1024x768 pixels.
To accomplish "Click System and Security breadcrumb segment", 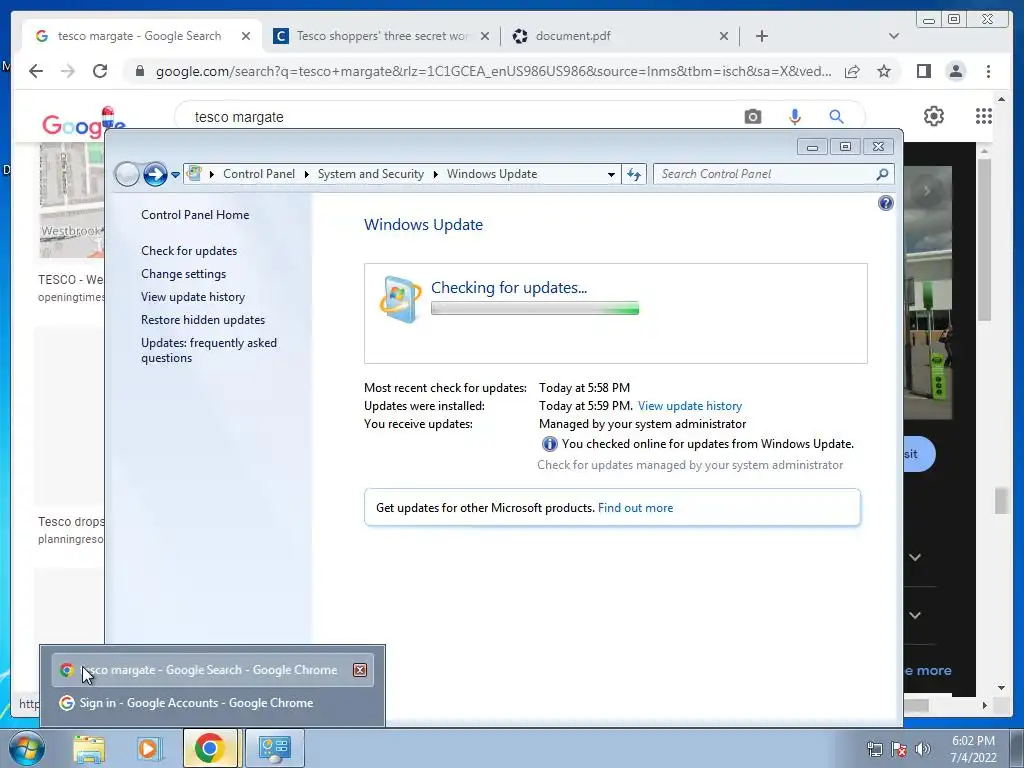I will (x=370, y=174).
